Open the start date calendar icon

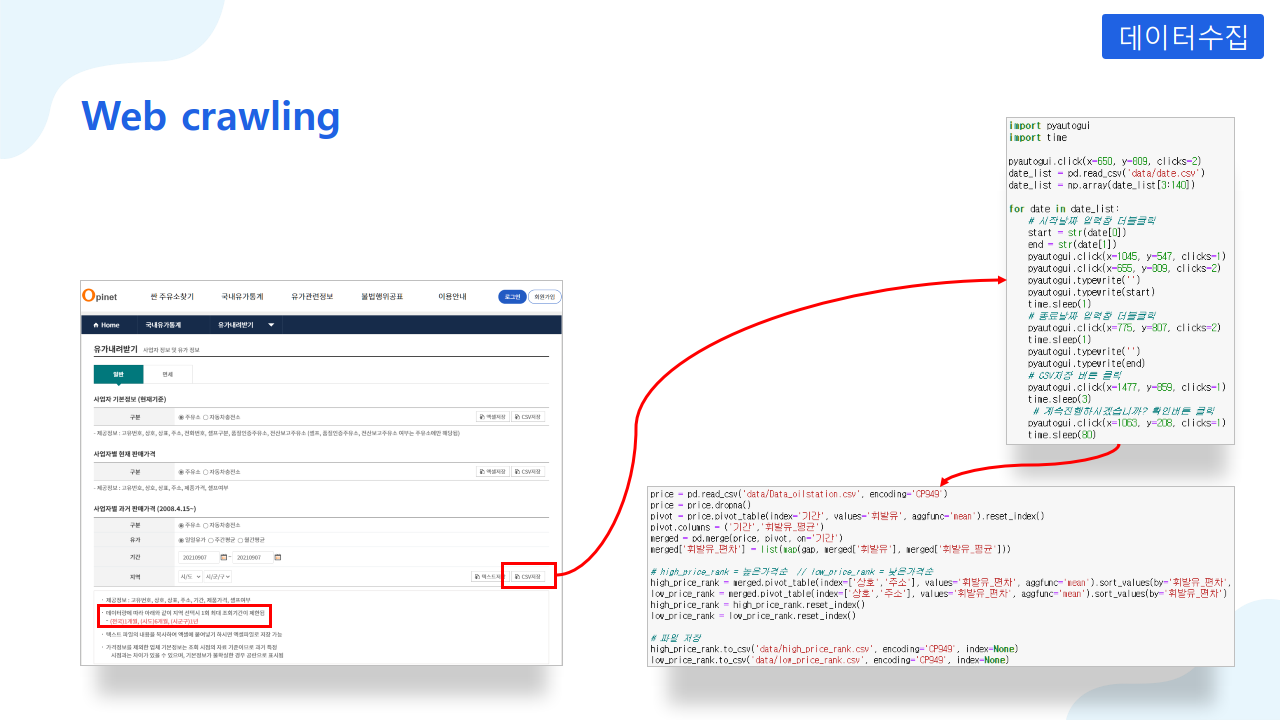pos(224,557)
